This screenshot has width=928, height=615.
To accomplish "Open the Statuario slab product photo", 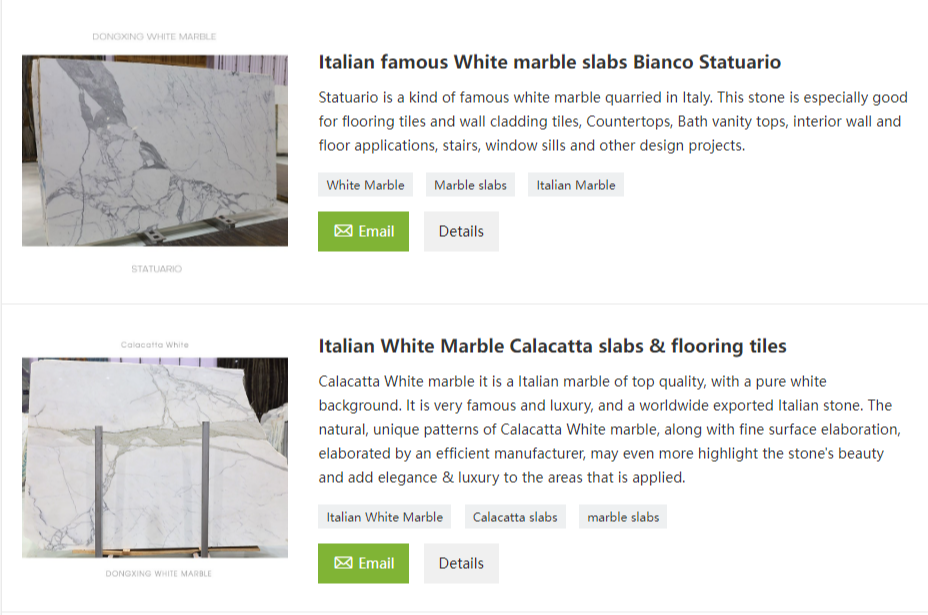I will [153, 150].
